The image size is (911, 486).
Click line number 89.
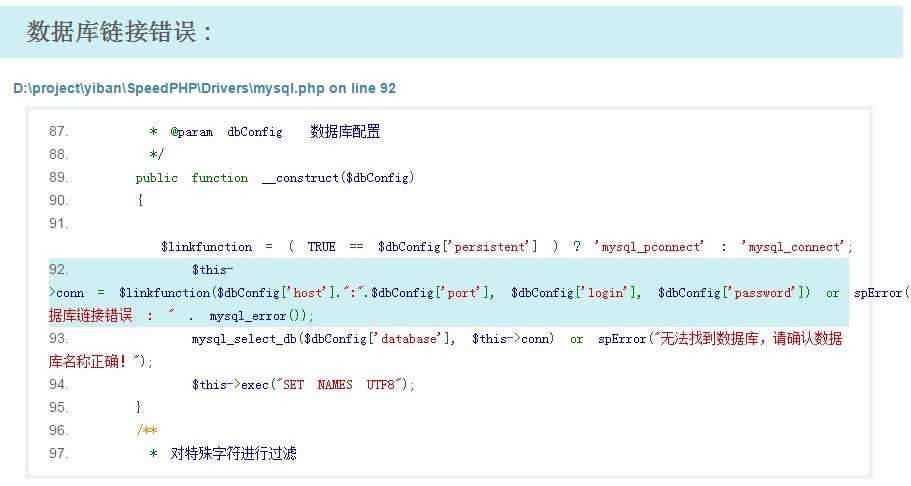coord(58,177)
